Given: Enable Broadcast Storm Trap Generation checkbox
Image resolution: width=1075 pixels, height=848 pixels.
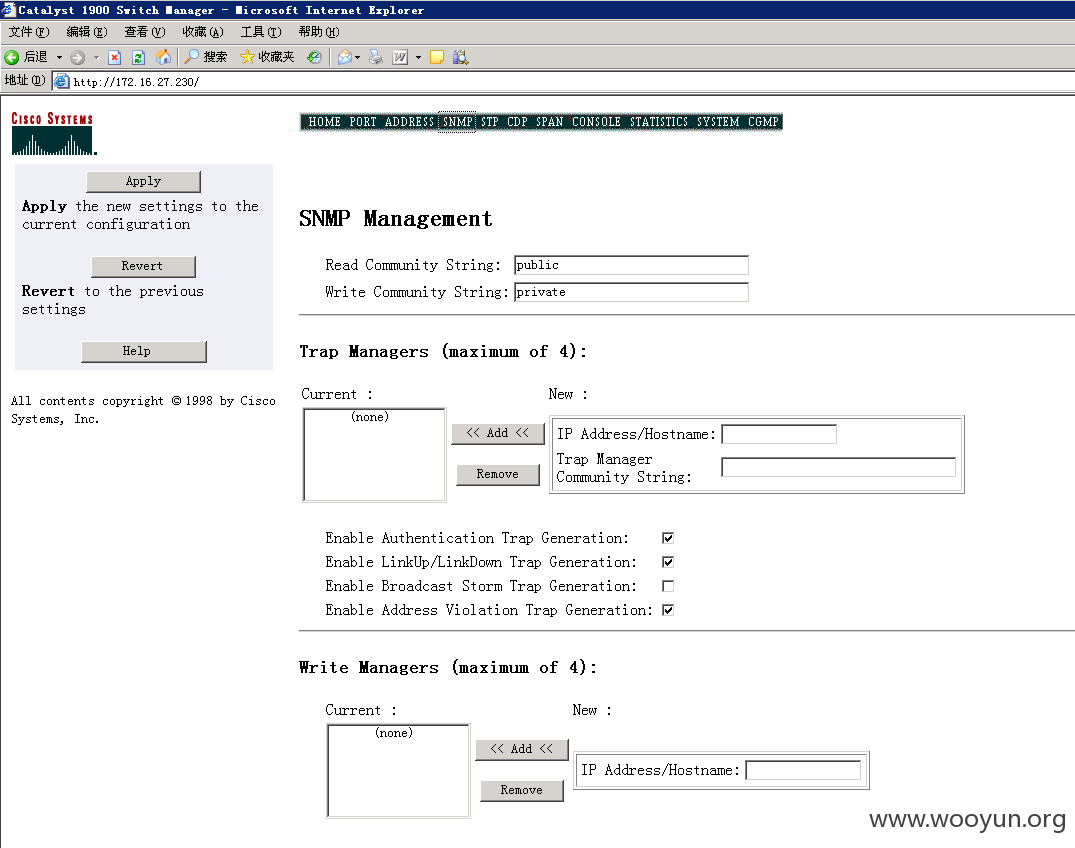Looking at the screenshot, I should click(668, 586).
